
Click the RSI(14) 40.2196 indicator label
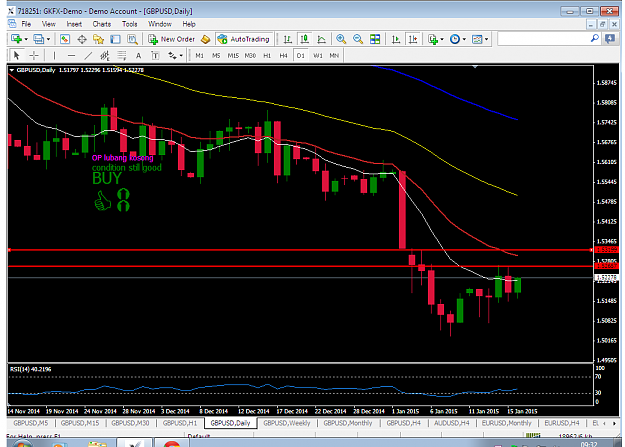[30, 369]
